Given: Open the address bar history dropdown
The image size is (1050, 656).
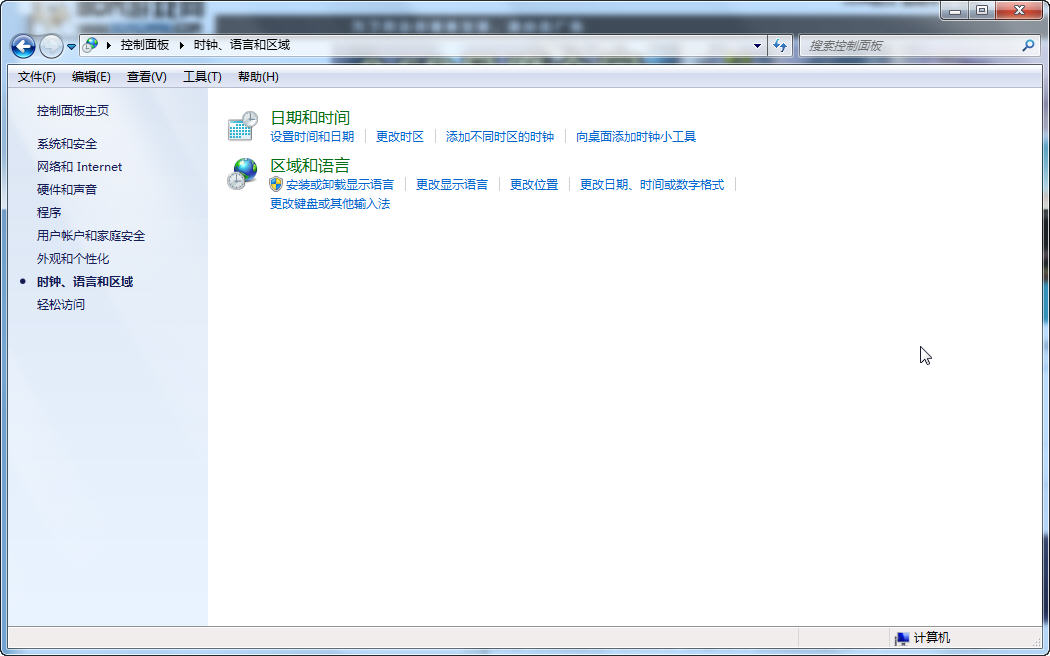Looking at the screenshot, I should point(757,46).
